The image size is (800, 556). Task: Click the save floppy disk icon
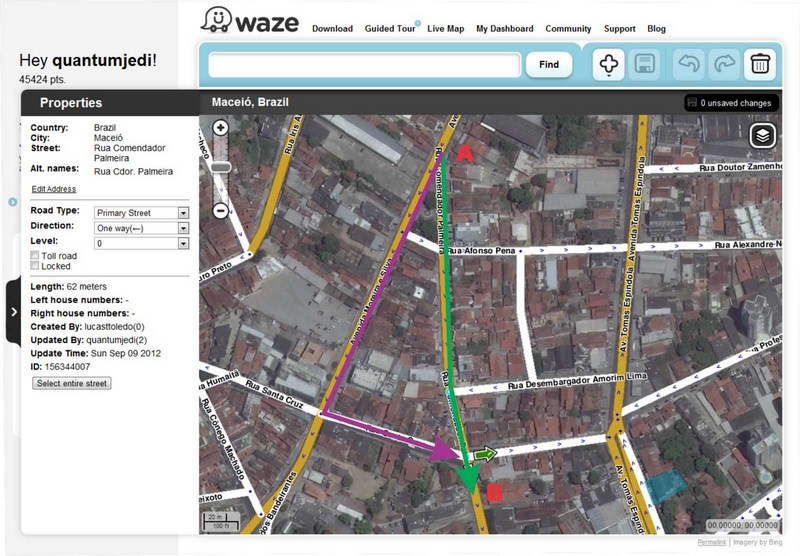(644, 64)
